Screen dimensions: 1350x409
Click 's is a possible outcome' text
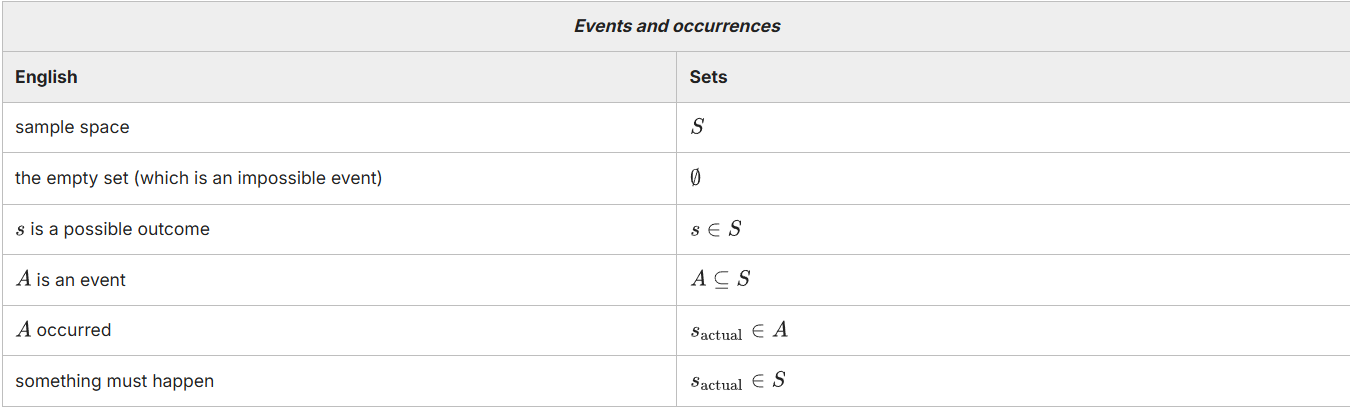[x=112, y=229]
